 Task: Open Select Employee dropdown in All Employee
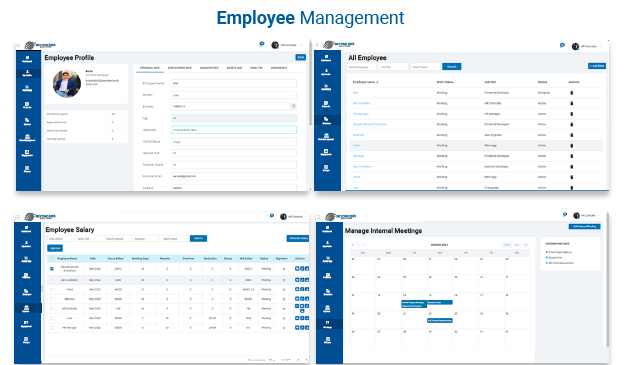(361, 67)
